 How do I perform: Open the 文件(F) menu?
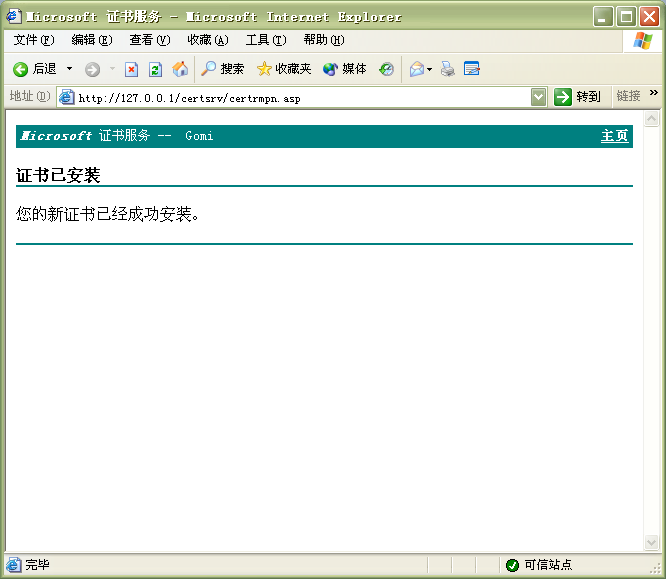34,40
